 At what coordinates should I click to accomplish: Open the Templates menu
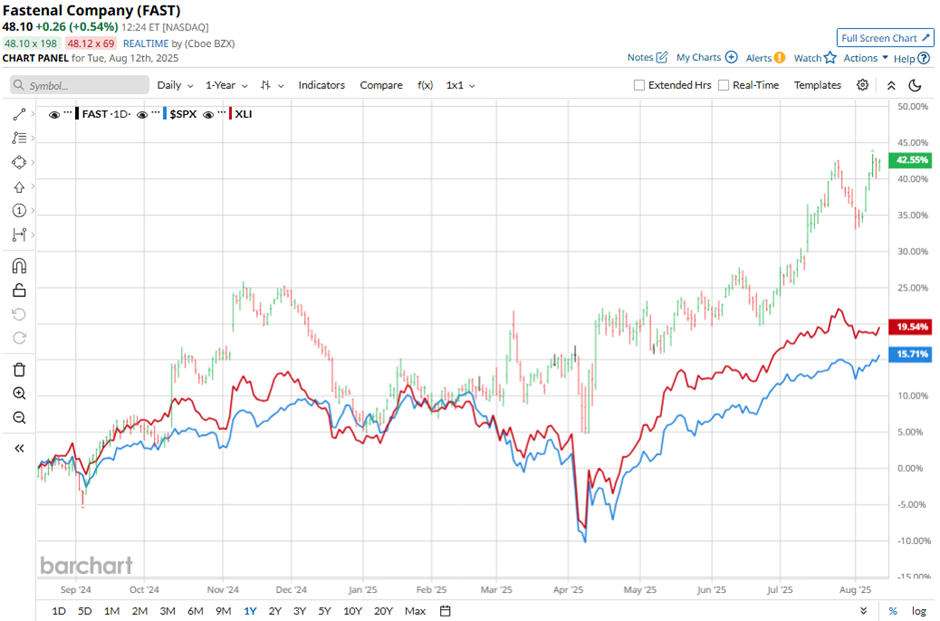(818, 85)
